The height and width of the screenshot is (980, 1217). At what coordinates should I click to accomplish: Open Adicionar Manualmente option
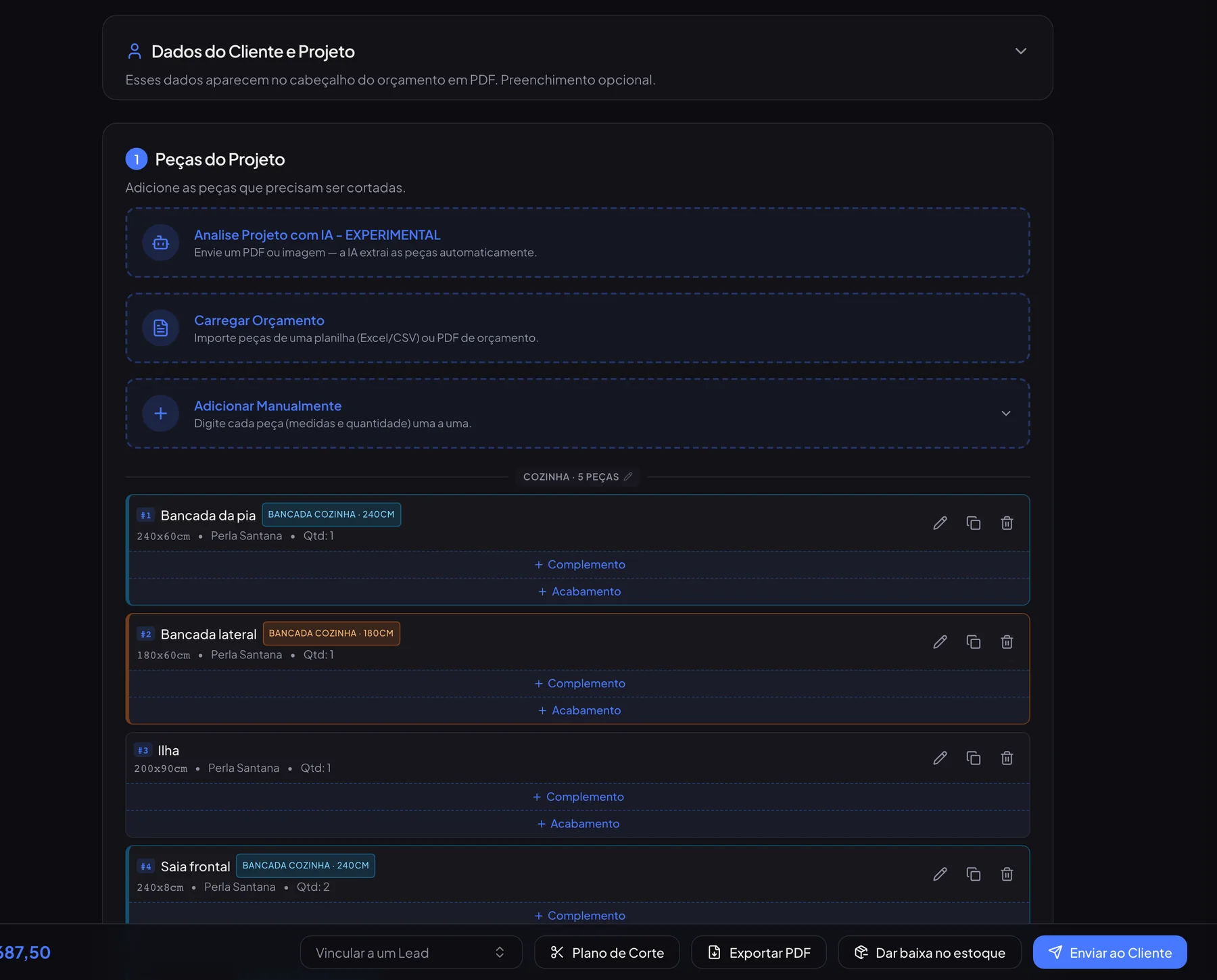point(577,413)
